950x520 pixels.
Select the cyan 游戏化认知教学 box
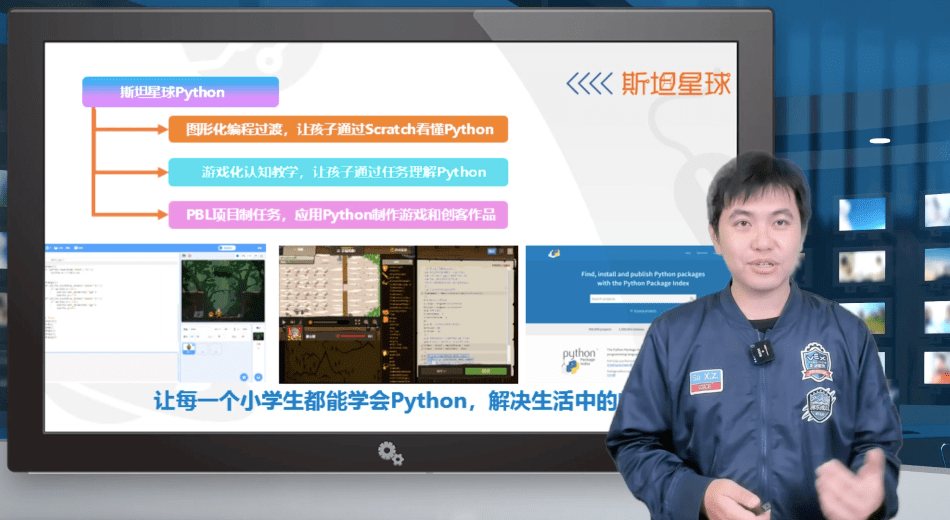338,172
